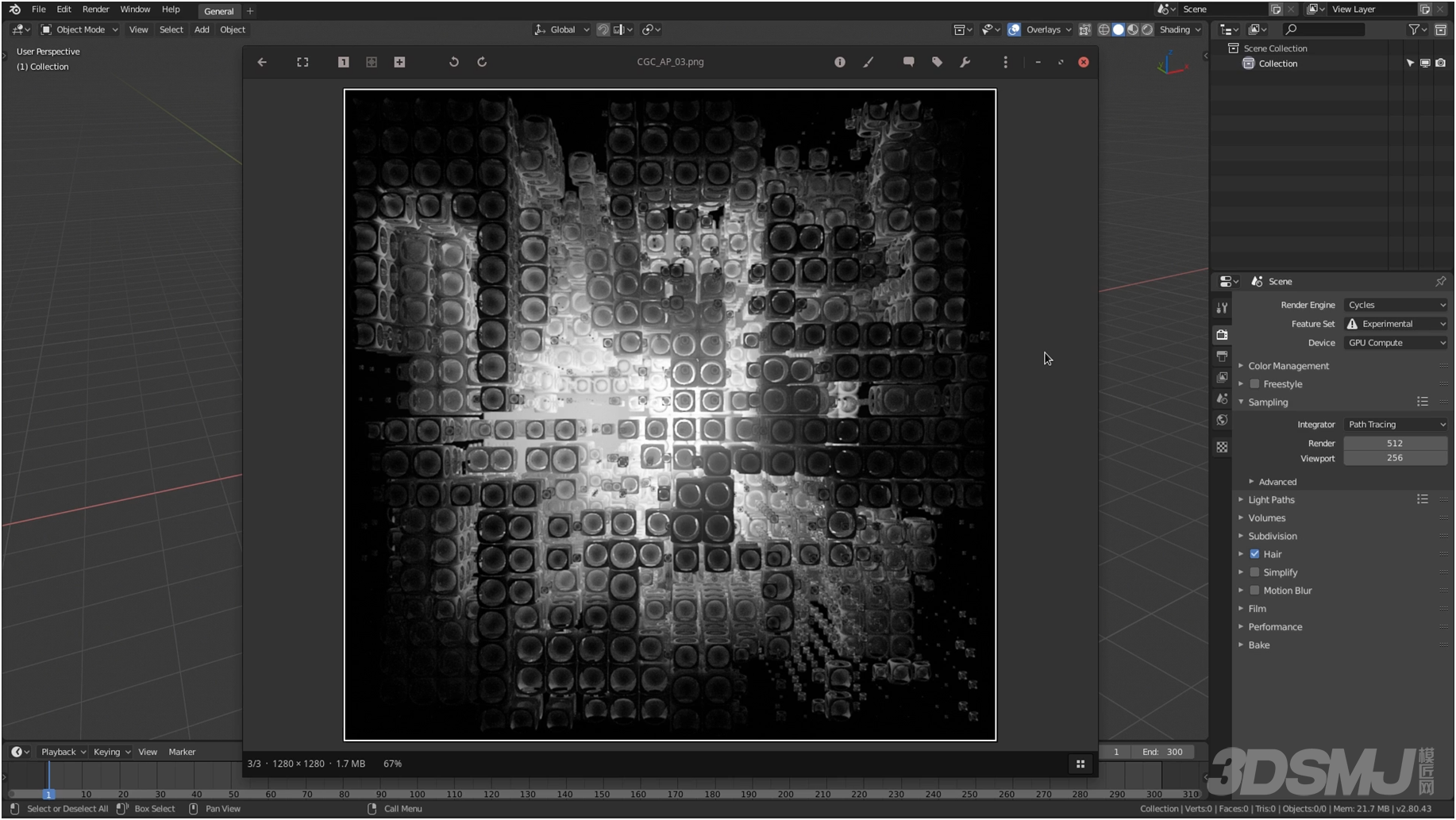Switch to wireframe viewport shading
The image size is (1456, 820).
[x=1104, y=29]
